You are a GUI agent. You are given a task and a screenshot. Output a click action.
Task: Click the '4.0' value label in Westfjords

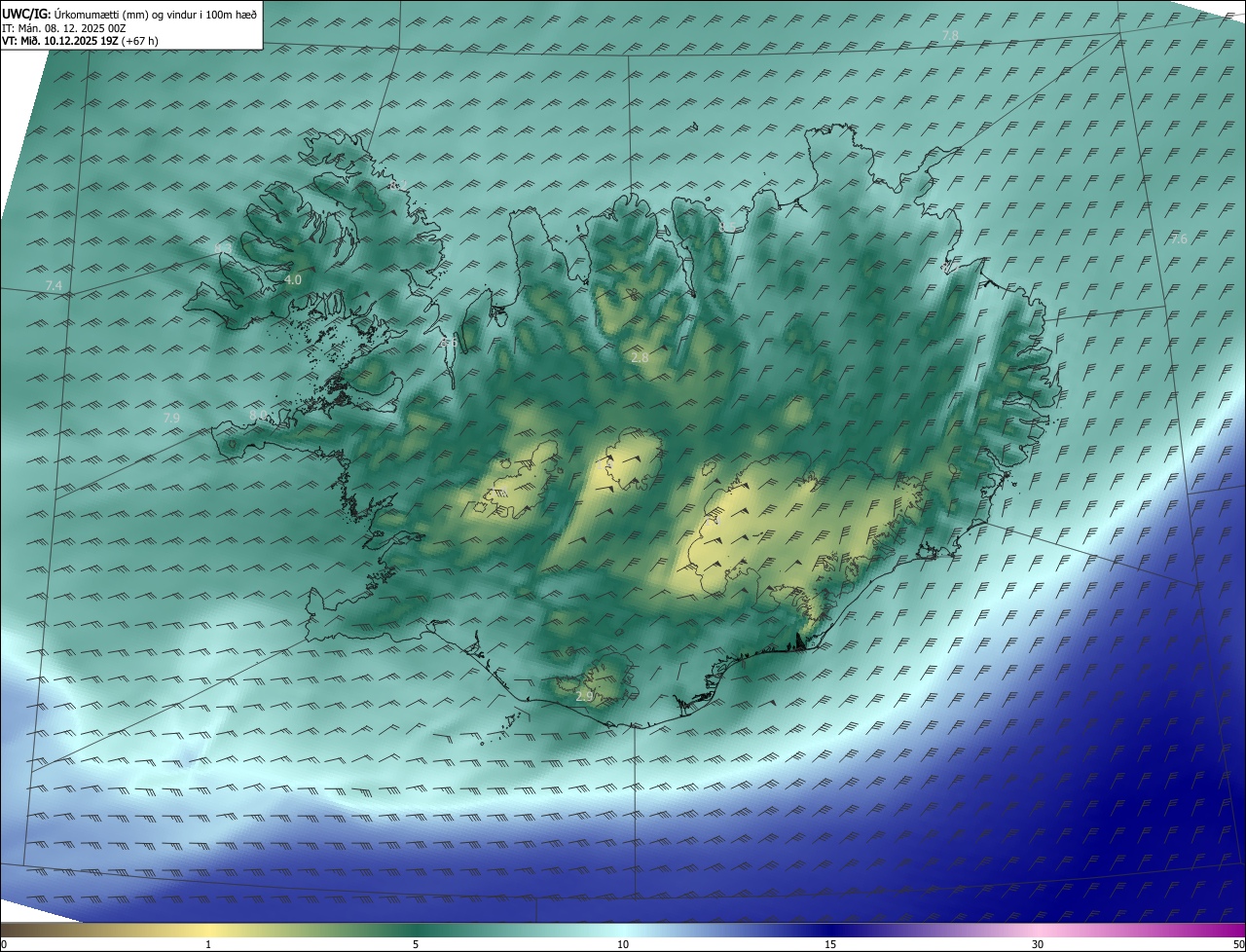[292, 279]
